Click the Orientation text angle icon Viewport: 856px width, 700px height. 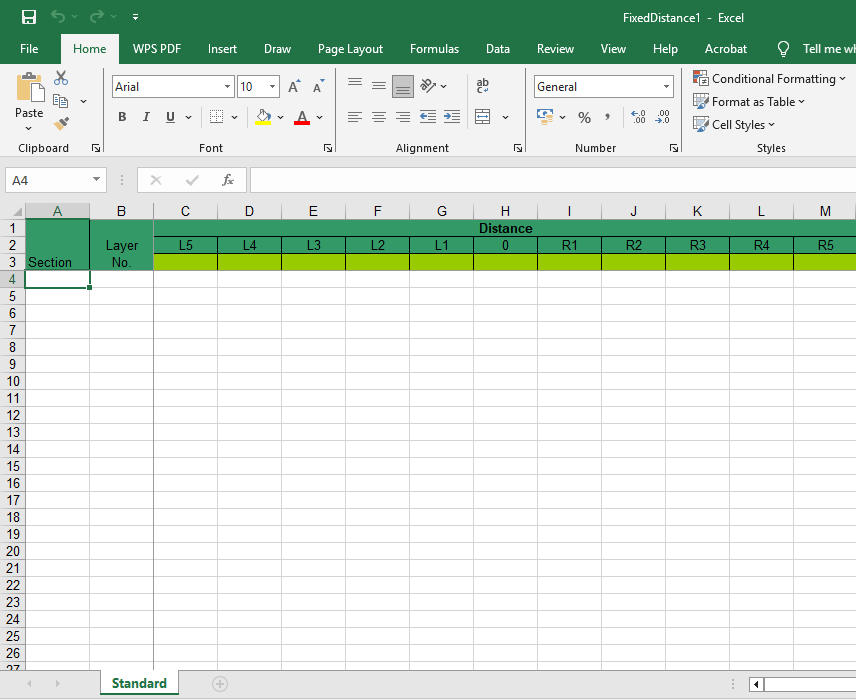coord(428,86)
